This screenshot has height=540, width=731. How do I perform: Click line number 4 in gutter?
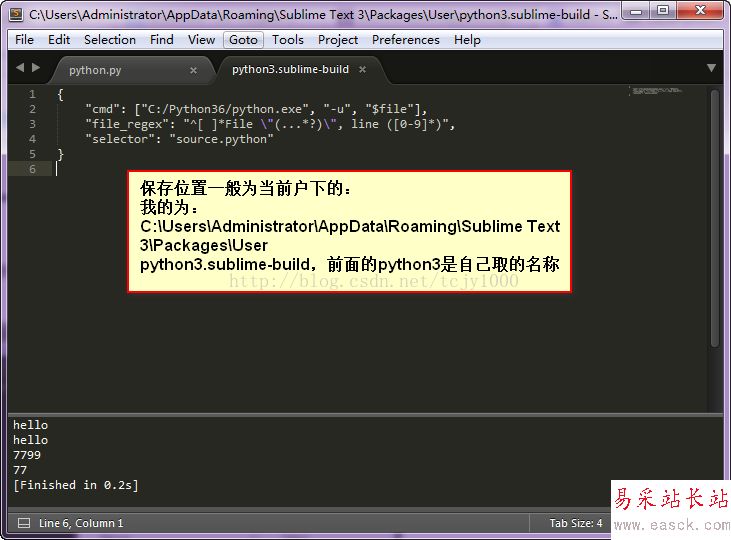point(32,139)
